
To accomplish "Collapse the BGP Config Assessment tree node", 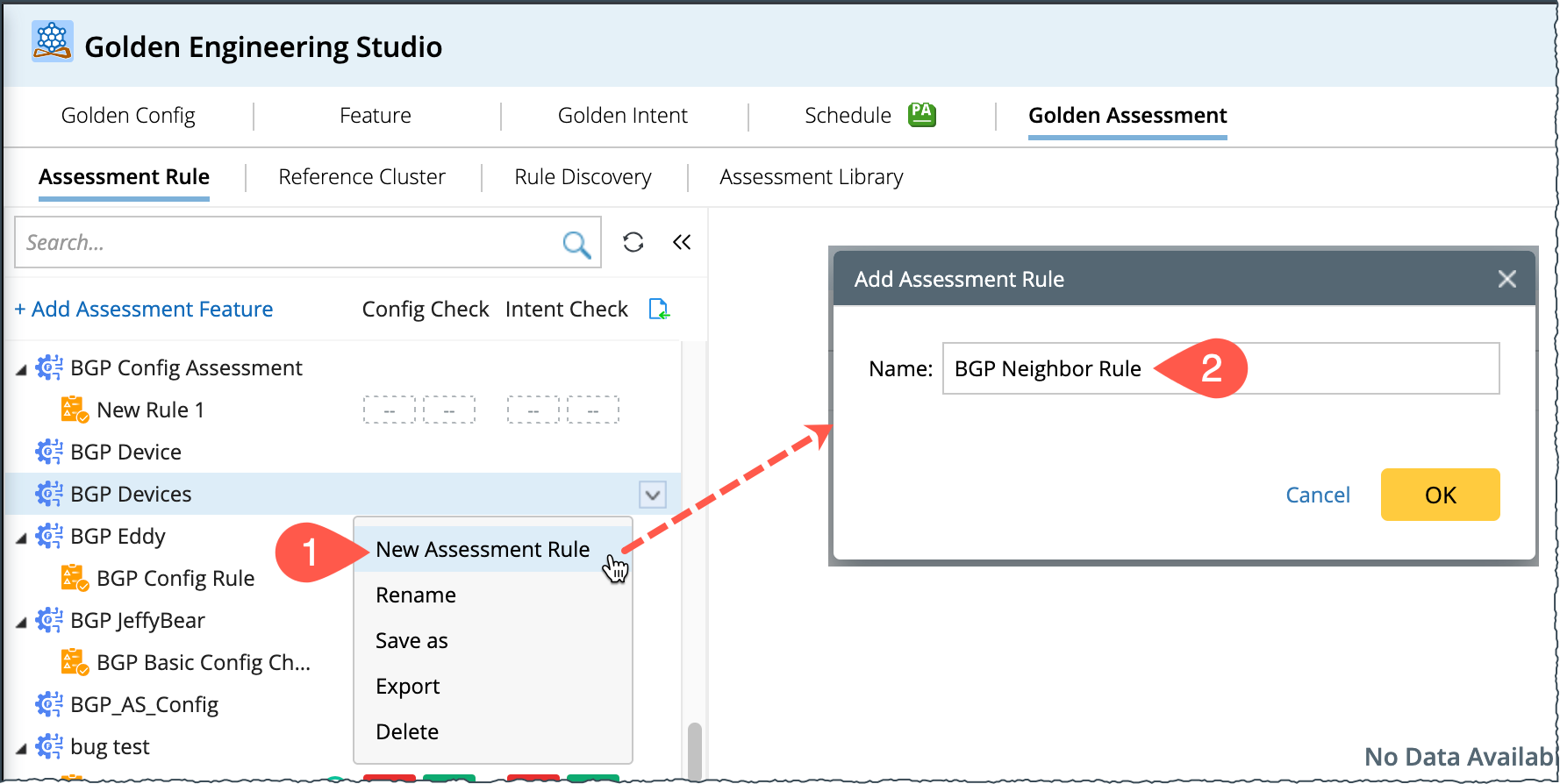I will 21,369.
